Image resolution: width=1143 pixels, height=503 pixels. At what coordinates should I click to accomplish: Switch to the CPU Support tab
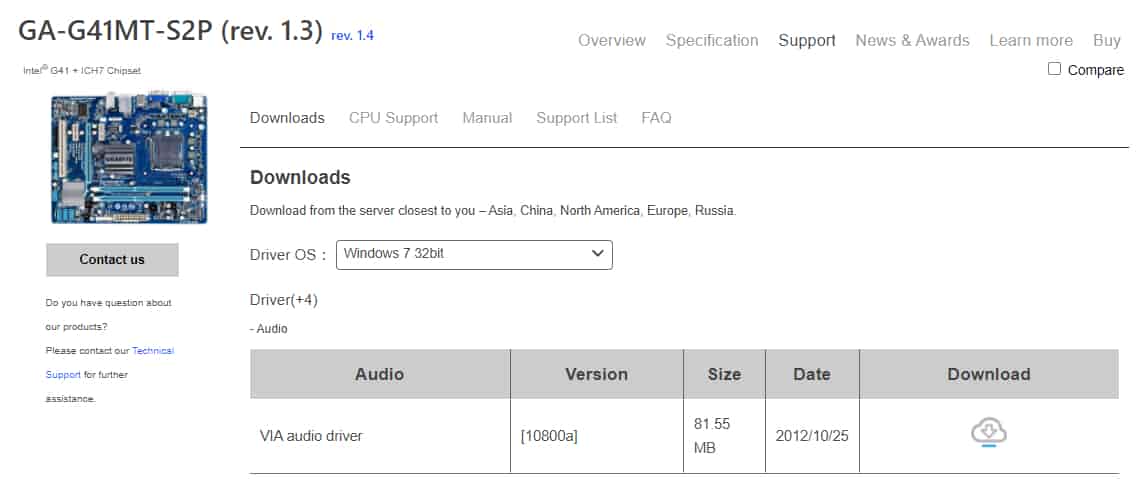coord(393,118)
